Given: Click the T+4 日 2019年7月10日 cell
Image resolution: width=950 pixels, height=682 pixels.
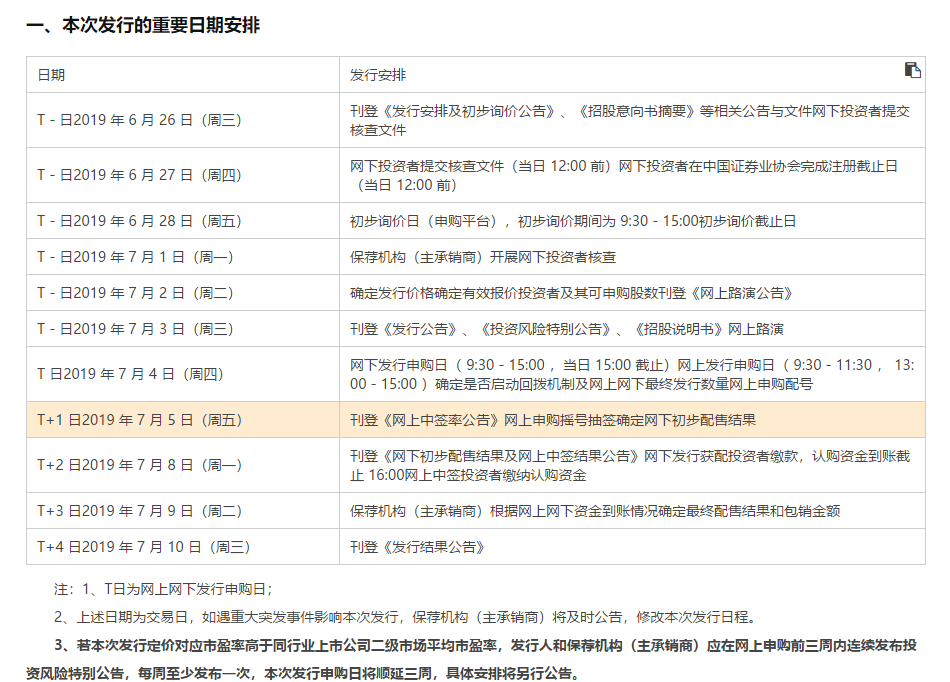Looking at the screenshot, I should (144, 547).
